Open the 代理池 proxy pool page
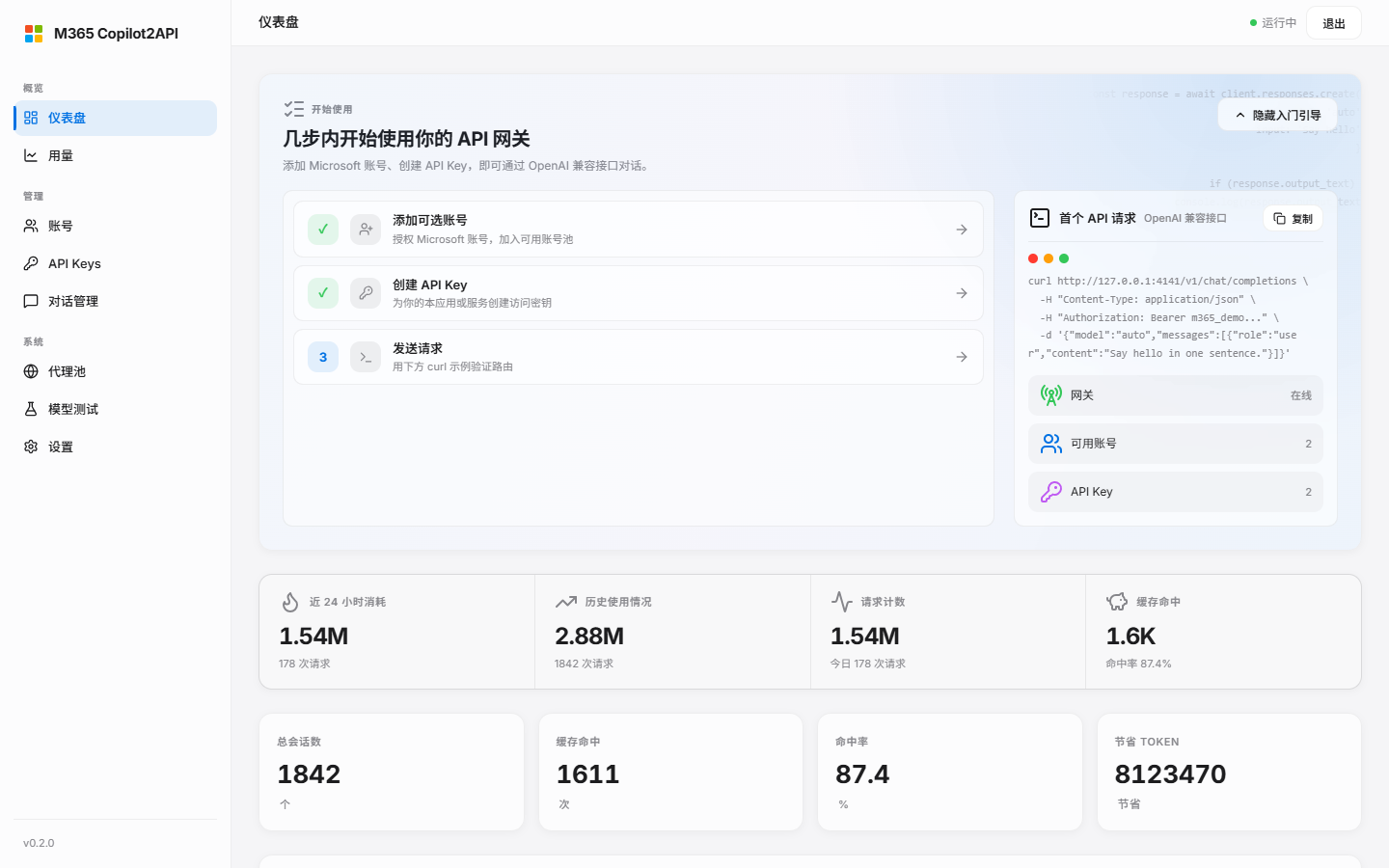This screenshot has height=868, width=1389. tap(116, 371)
